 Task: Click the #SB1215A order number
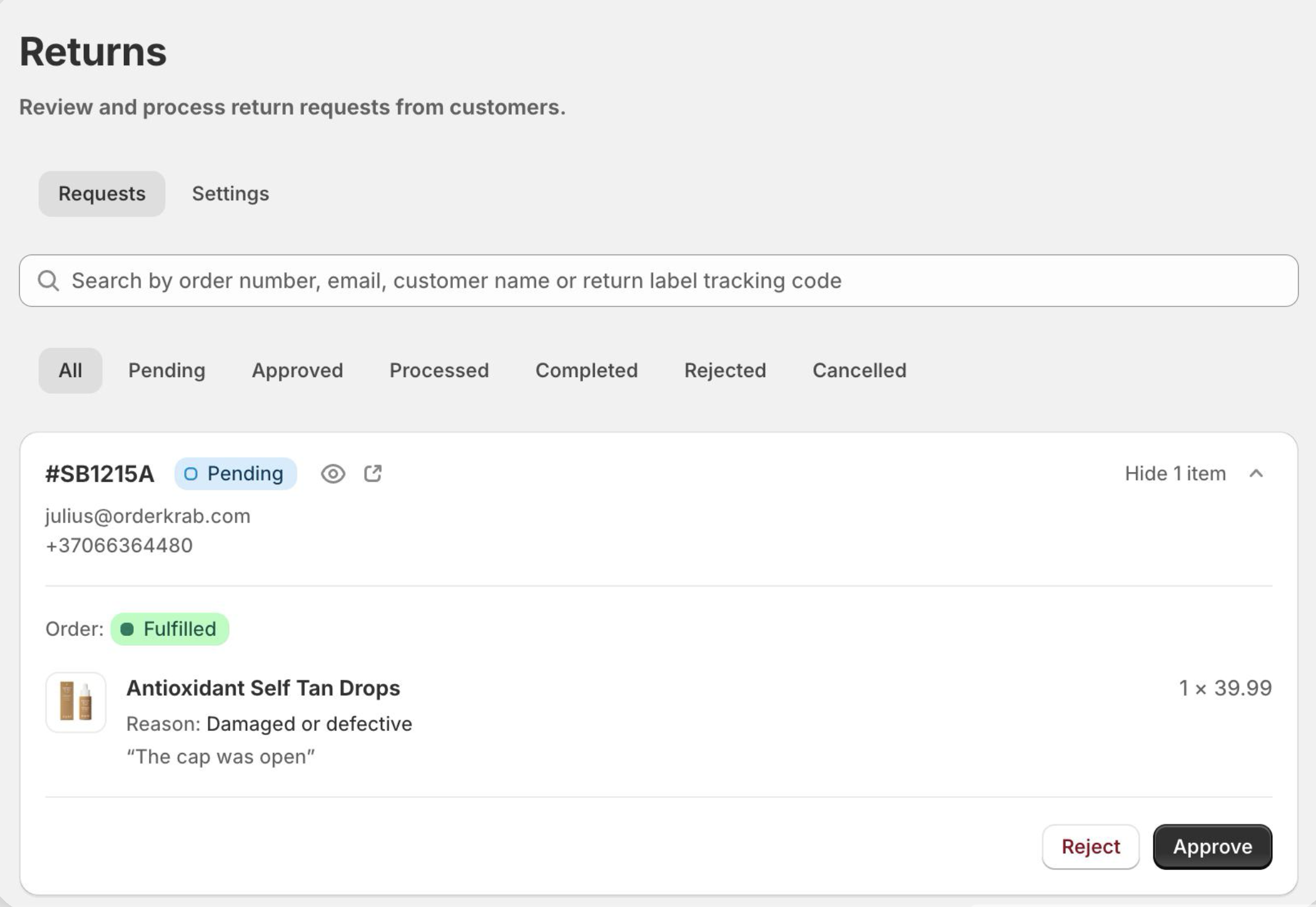click(x=100, y=474)
